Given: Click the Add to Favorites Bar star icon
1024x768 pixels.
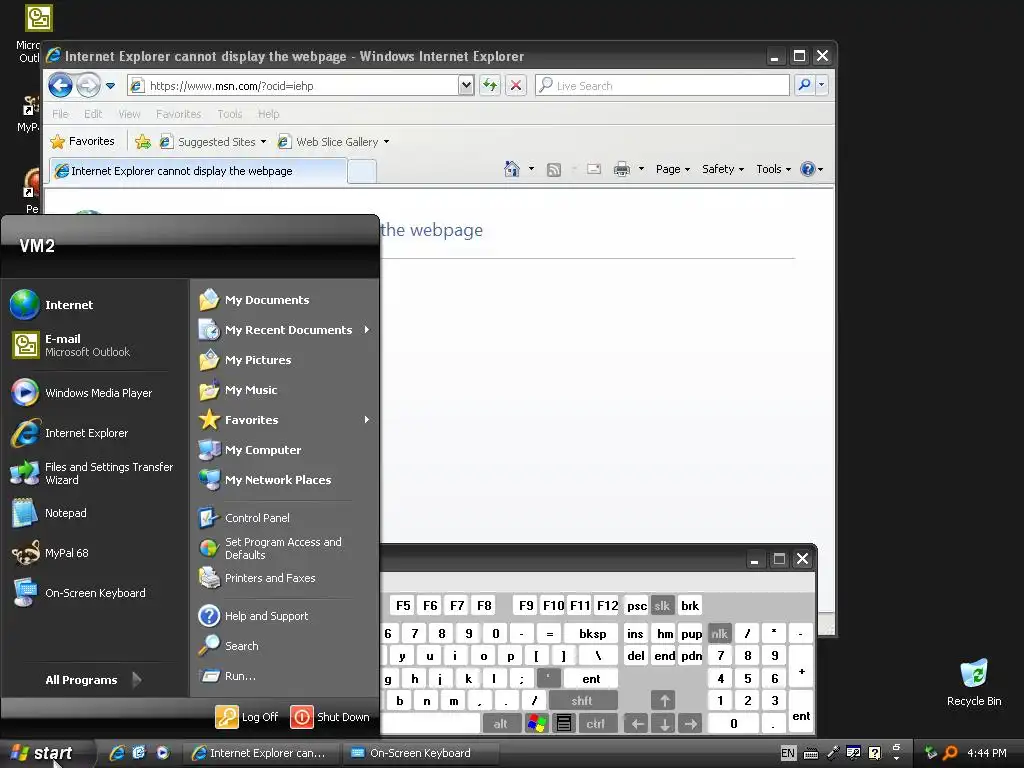Looking at the screenshot, I should (x=143, y=142).
